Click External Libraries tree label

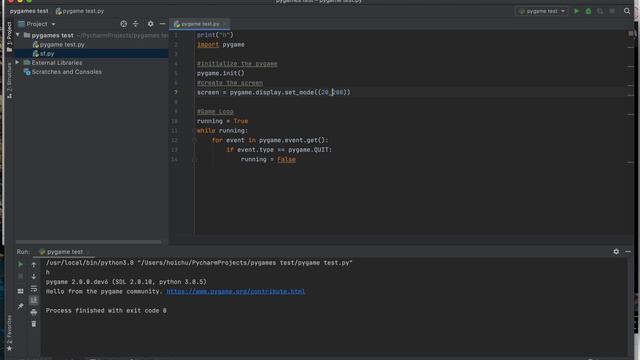coord(57,63)
